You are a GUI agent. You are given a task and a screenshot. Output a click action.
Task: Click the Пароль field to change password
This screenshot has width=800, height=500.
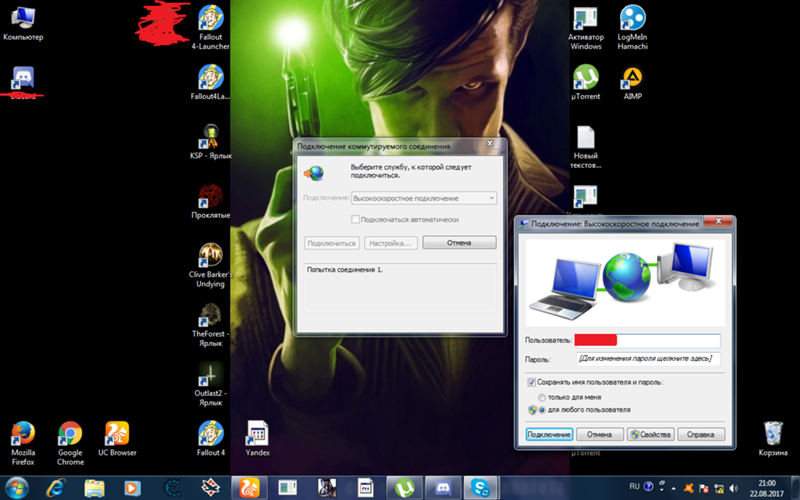pyautogui.click(x=647, y=359)
